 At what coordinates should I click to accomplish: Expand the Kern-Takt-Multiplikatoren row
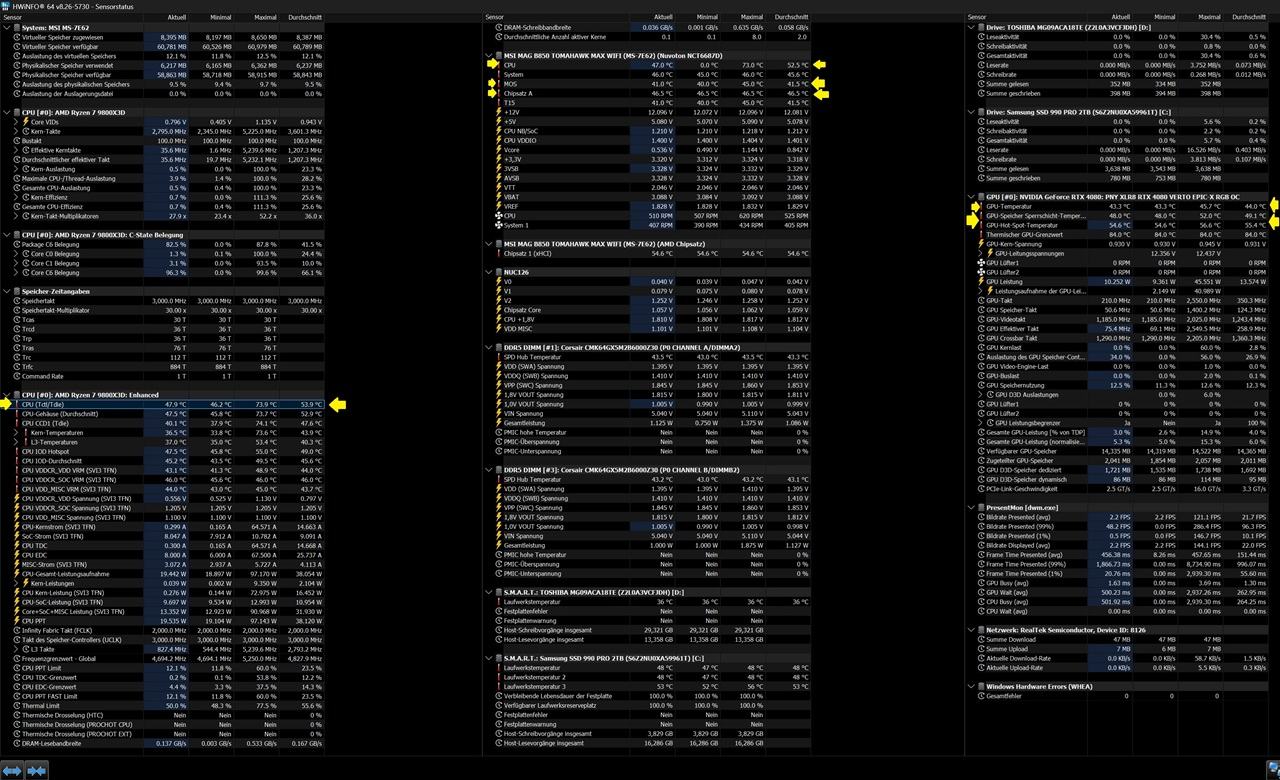[x=15, y=216]
